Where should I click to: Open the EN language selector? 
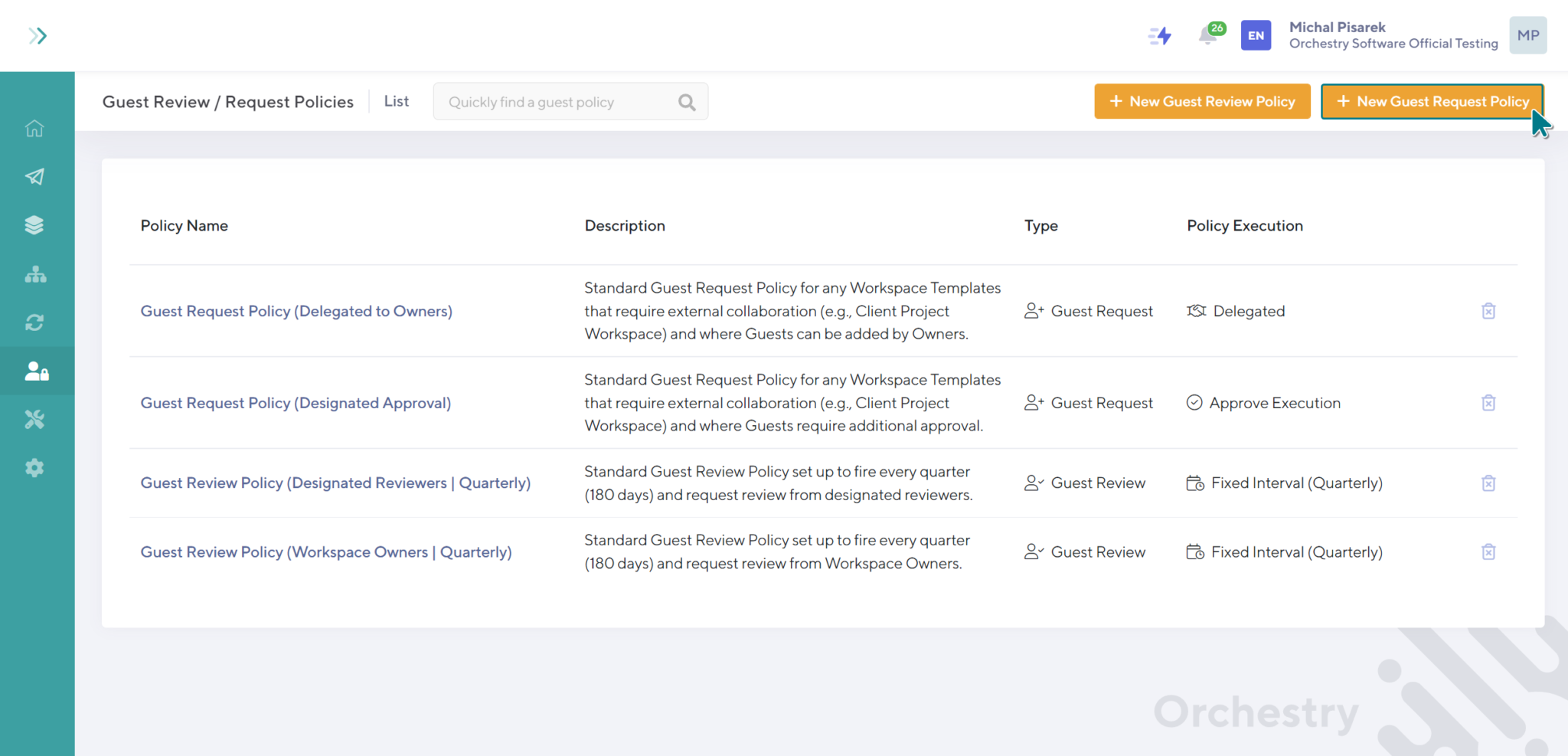[1256, 35]
